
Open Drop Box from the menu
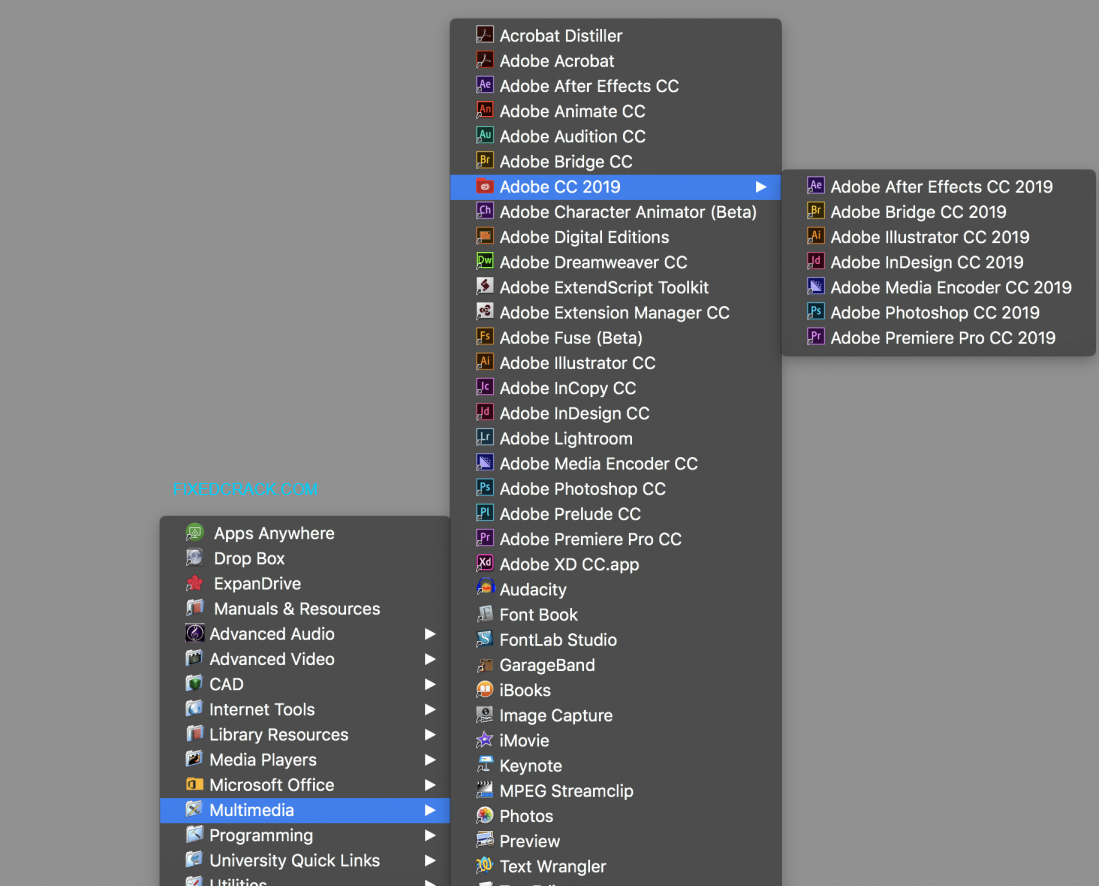point(305,559)
